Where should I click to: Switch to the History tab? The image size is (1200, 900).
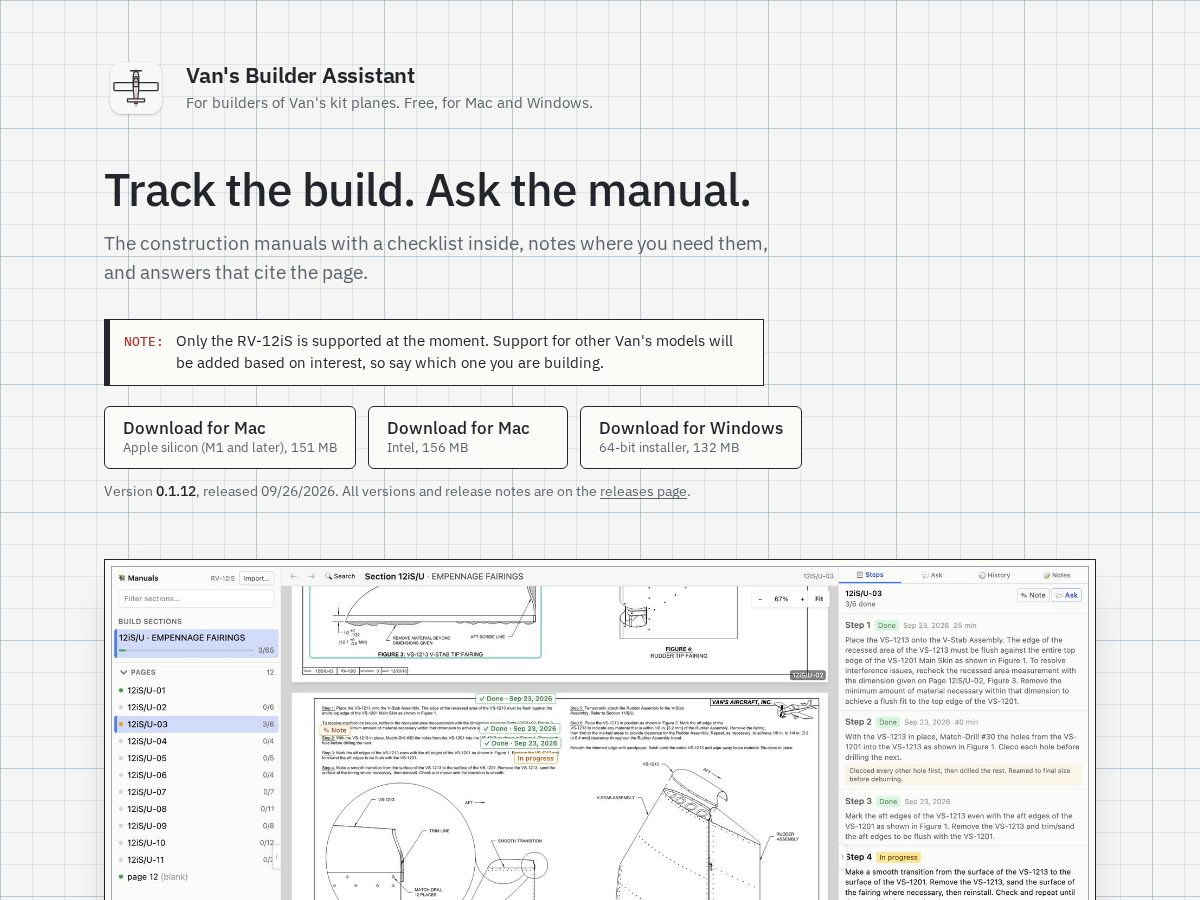pos(994,575)
